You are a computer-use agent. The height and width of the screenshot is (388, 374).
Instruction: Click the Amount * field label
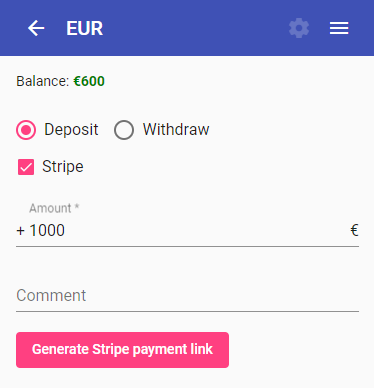[54, 208]
